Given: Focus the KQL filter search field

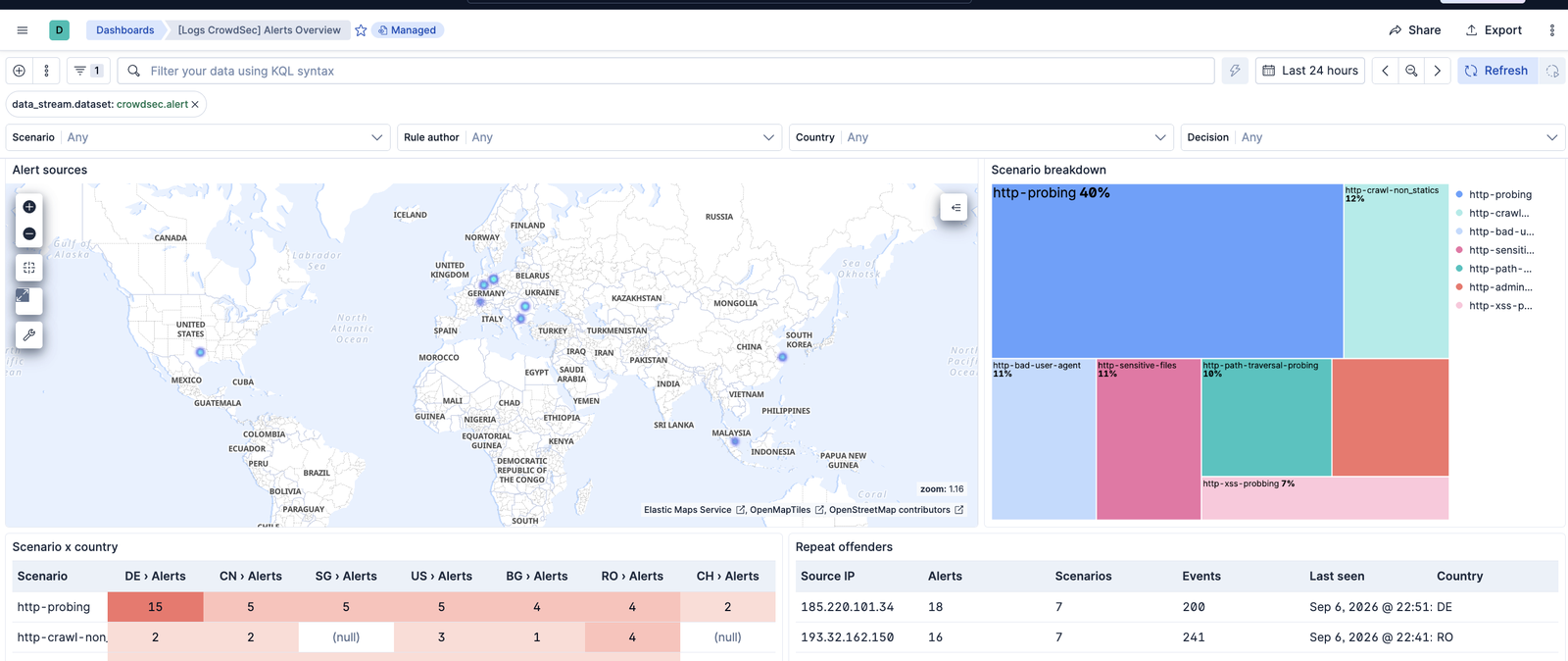Looking at the screenshot, I should click(x=666, y=71).
